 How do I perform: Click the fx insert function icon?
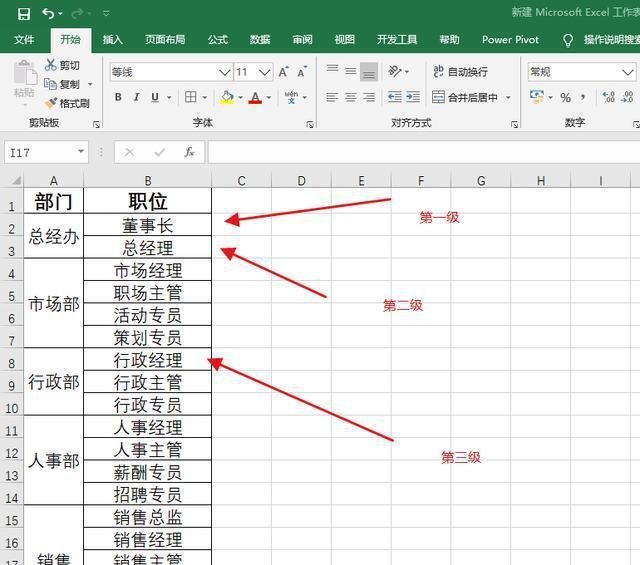point(189,152)
